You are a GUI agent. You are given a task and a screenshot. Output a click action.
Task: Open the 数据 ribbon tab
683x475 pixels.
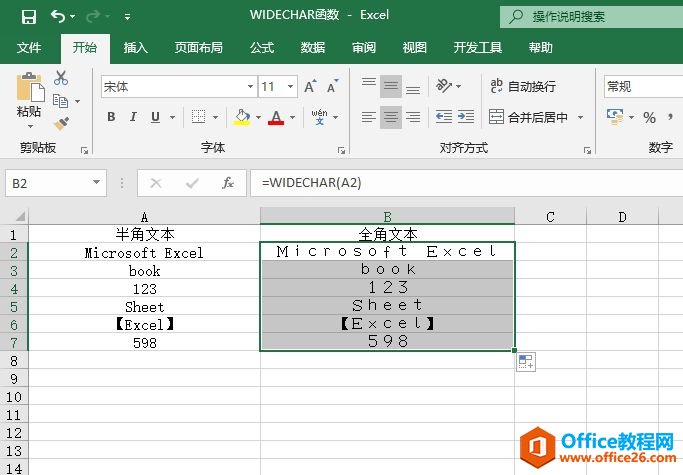click(x=313, y=48)
